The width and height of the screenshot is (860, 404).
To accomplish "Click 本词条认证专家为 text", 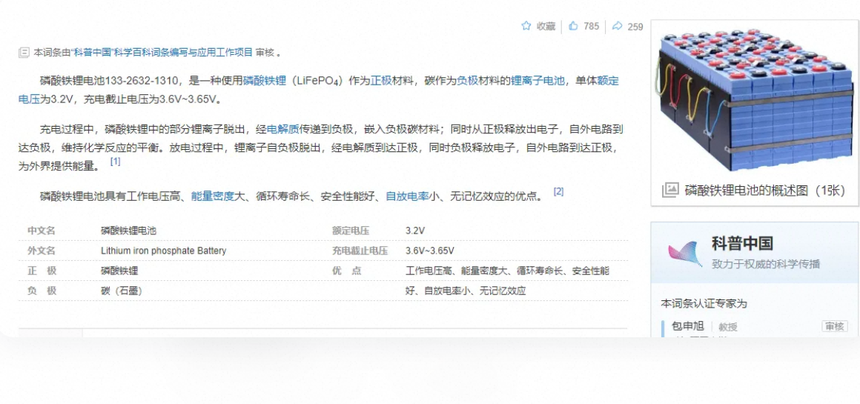I will [x=704, y=303].
